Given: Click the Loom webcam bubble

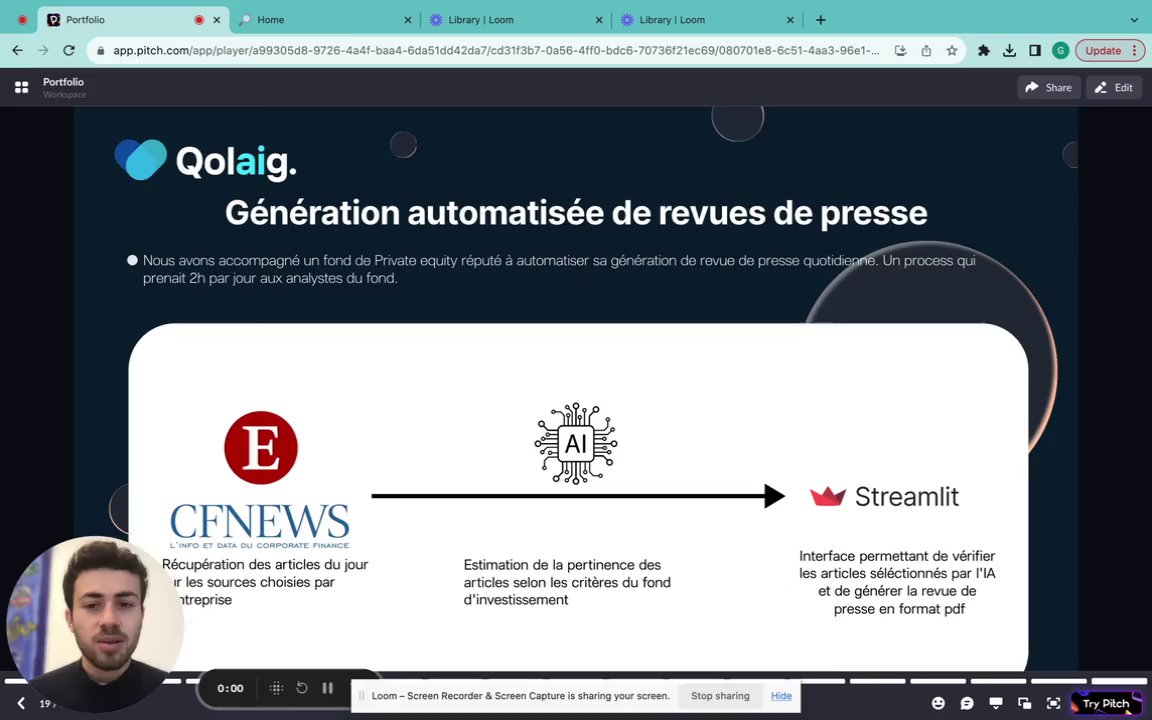Looking at the screenshot, I should point(94,624).
